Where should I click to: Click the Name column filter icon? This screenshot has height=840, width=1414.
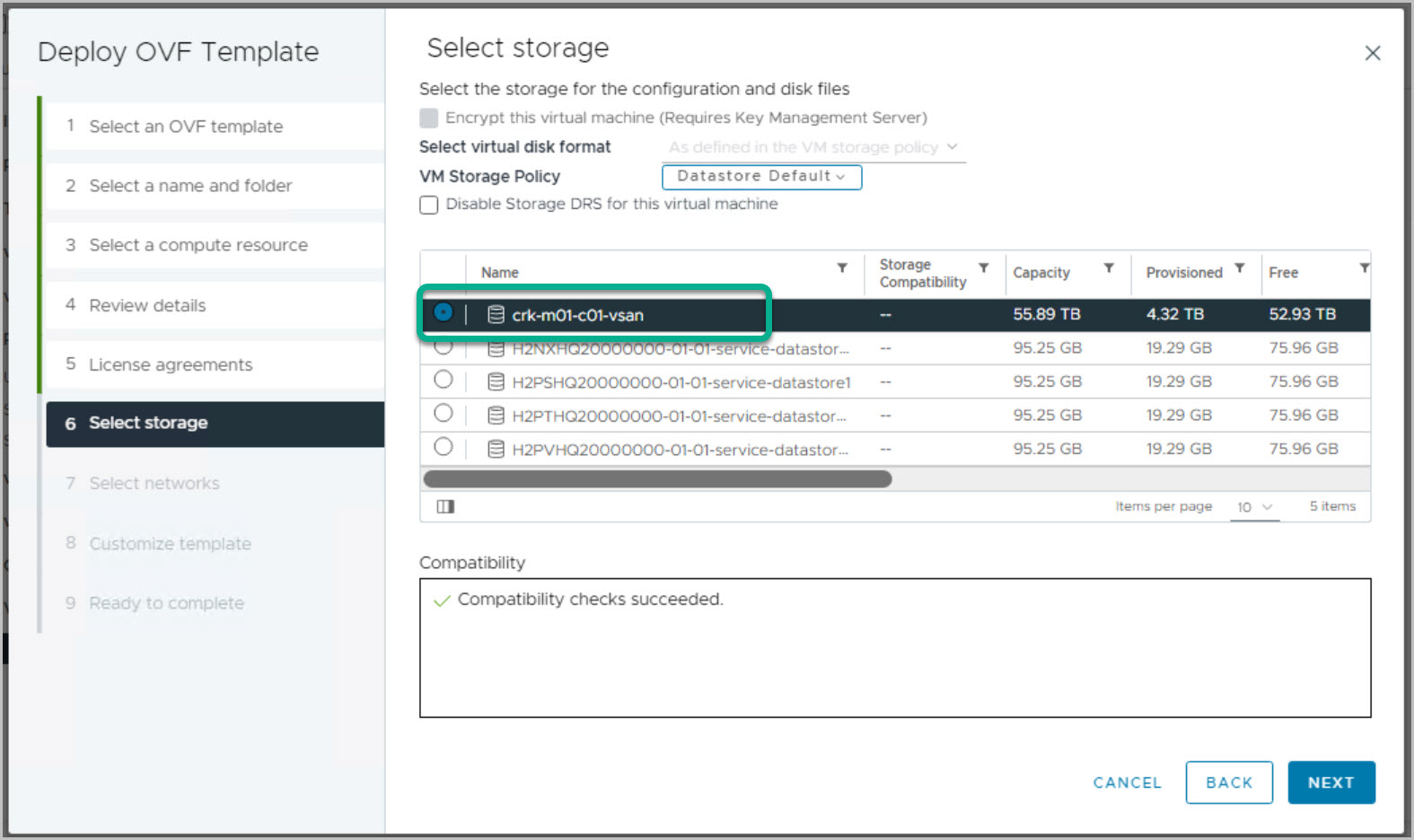coord(842,268)
